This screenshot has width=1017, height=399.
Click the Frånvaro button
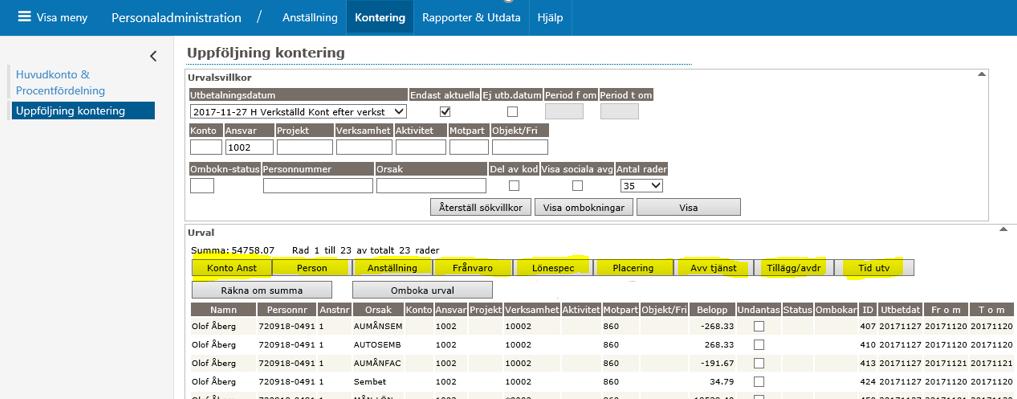coord(473,268)
